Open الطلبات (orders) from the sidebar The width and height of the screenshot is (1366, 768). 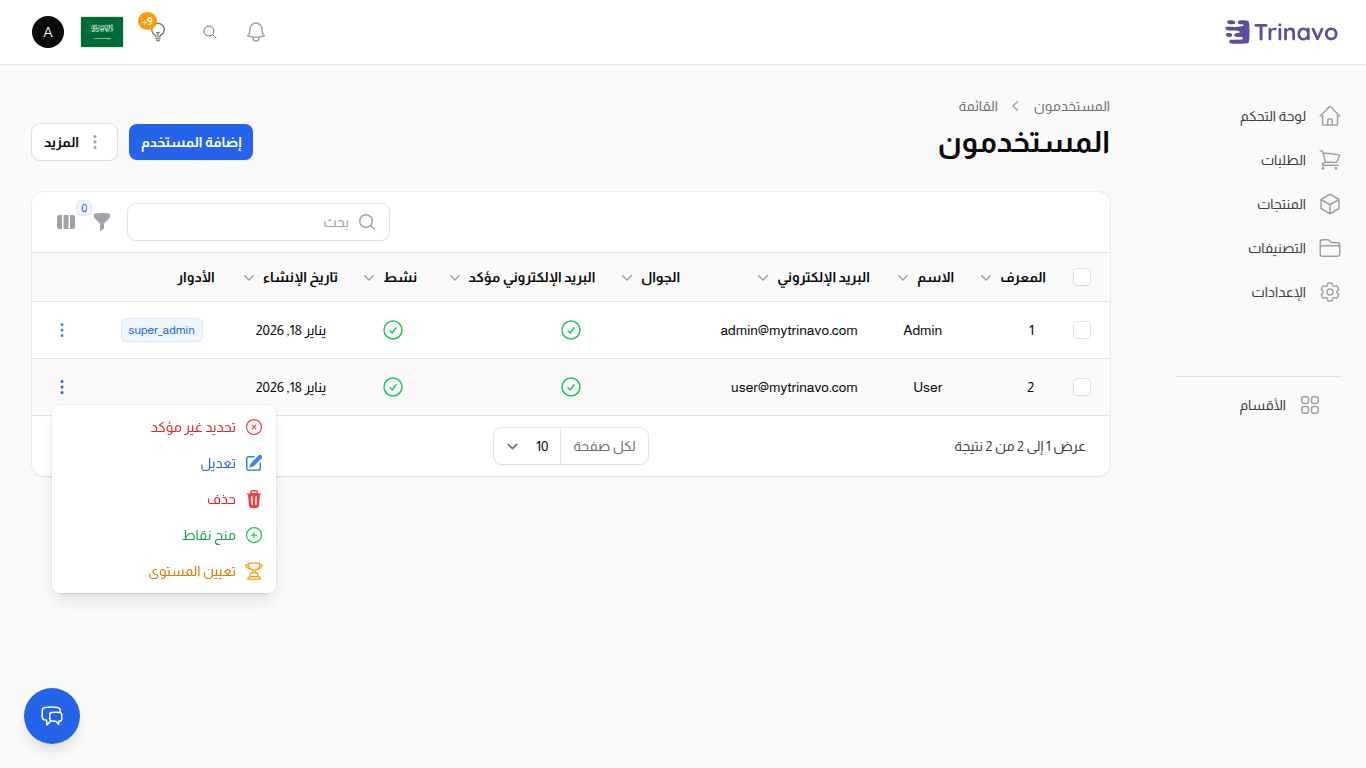pos(1284,160)
